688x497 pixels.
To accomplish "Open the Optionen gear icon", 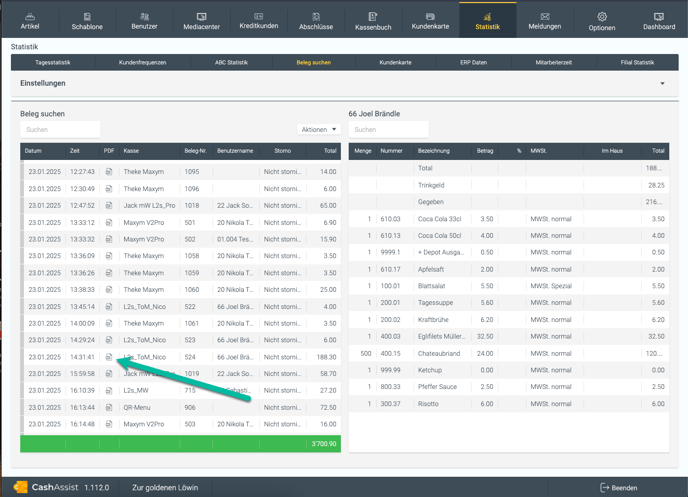I will (x=602, y=17).
